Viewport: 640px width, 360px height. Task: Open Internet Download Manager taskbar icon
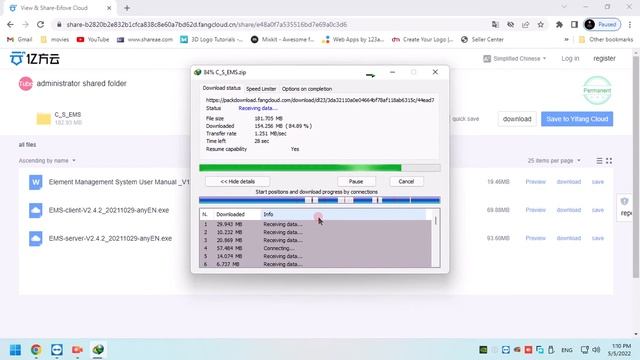click(98, 350)
